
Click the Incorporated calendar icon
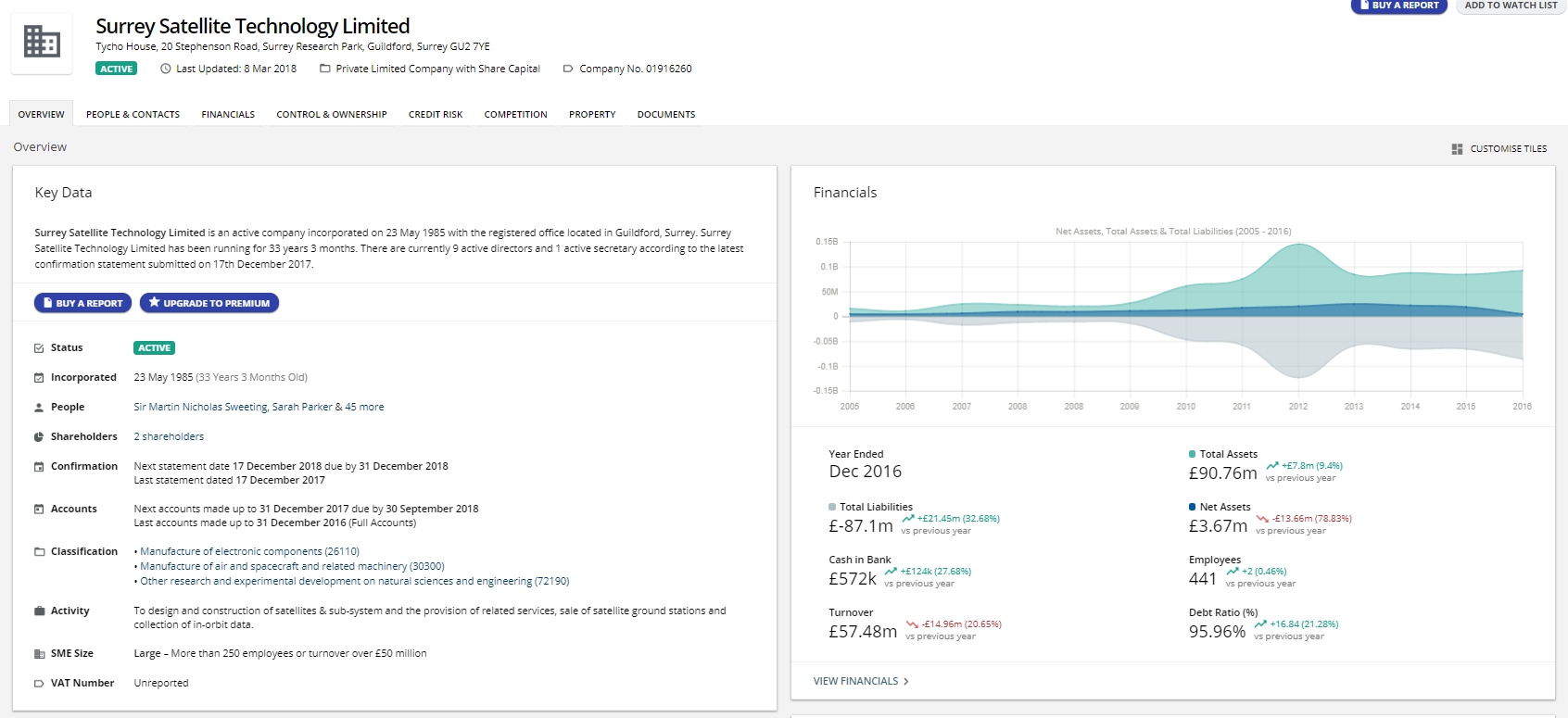pyautogui.click(x=39, y=378)
